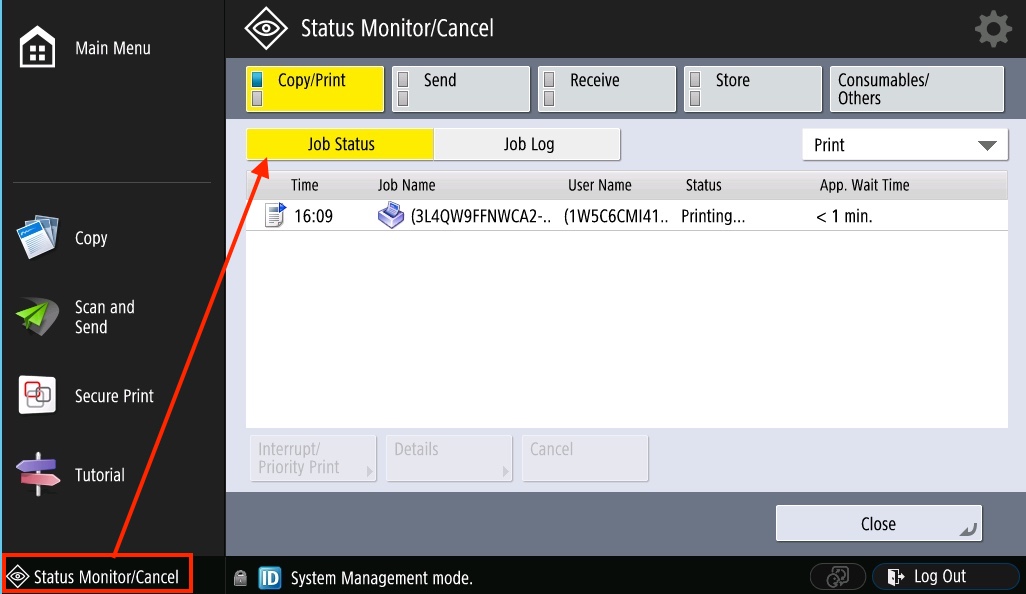Open the Scan and Send icon

click(x=38, y=317)
